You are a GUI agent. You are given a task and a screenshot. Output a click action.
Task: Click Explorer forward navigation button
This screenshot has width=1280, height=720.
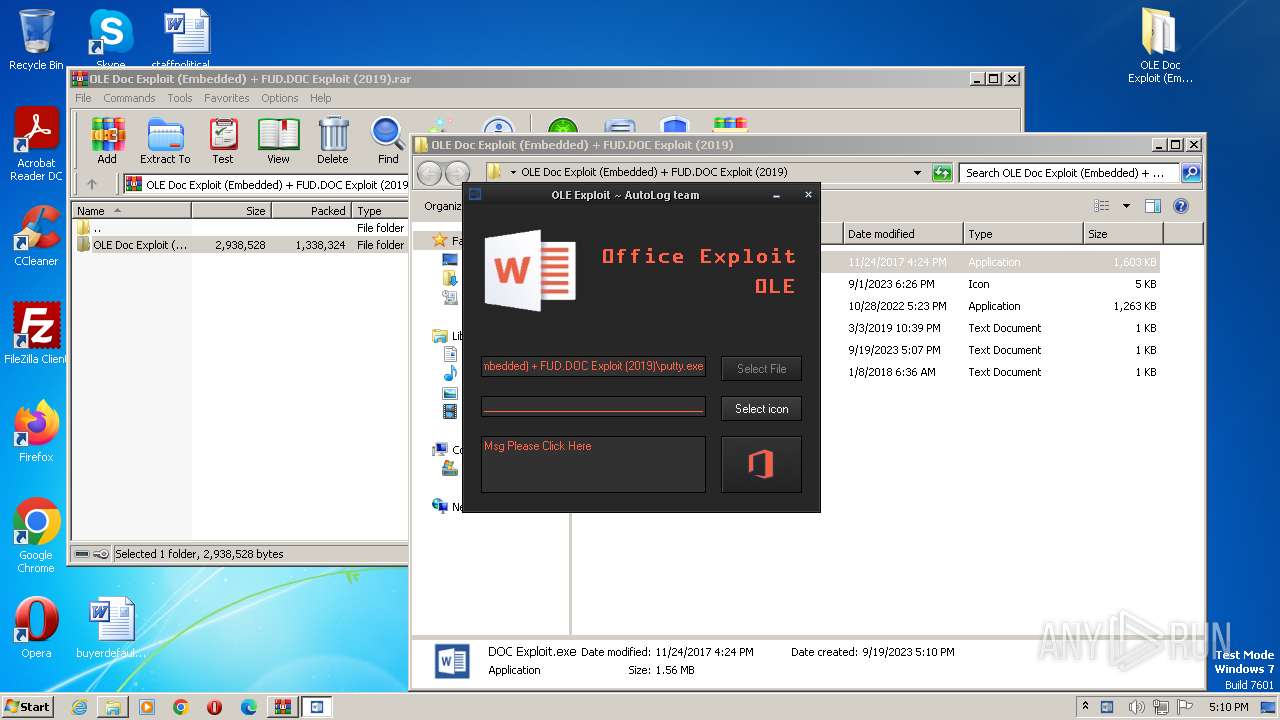[x=457, y=172]
